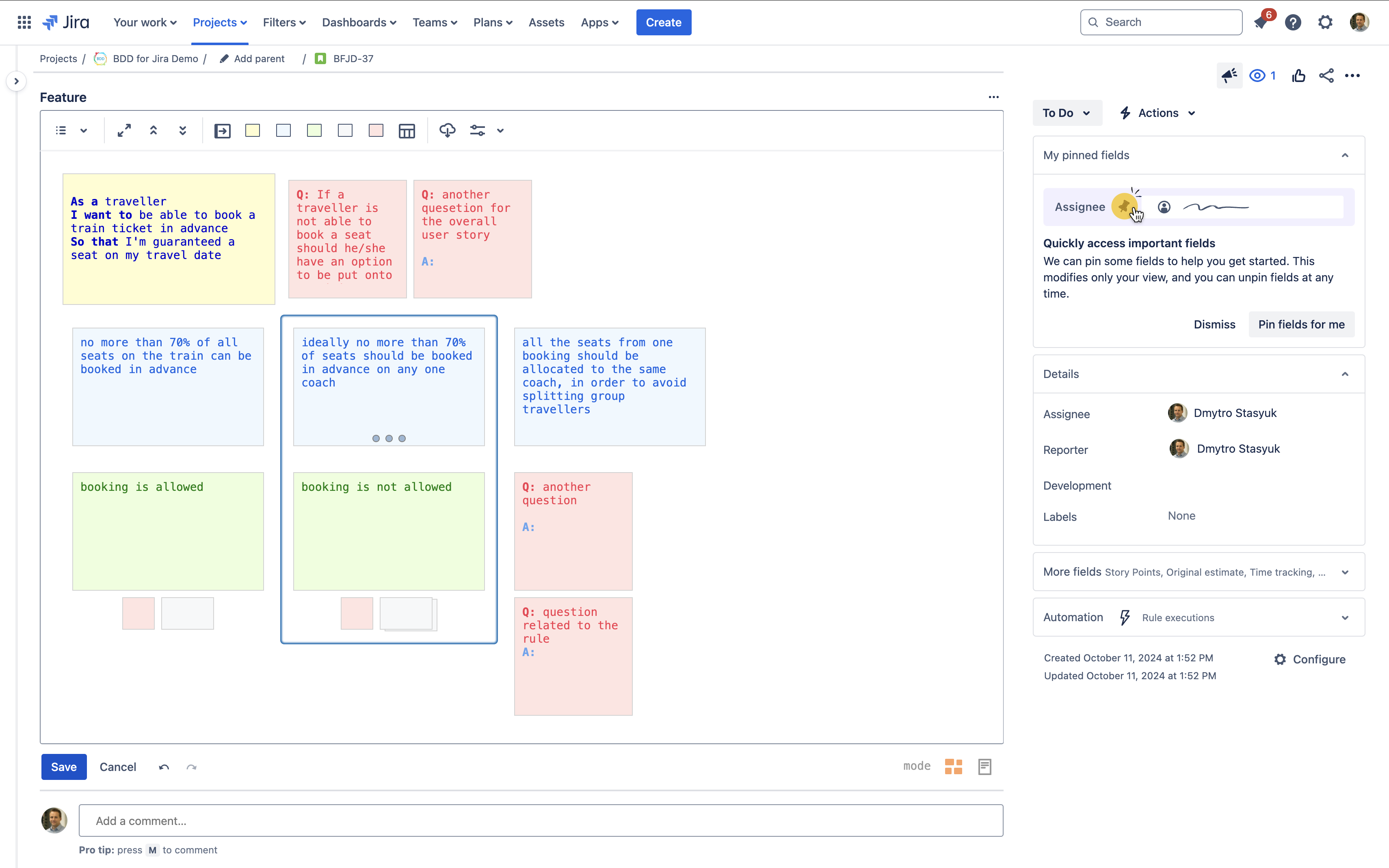This screenshot has width=1389, height=868.
Task: Click the insert arrow-in-box icon
Action: 222,131
